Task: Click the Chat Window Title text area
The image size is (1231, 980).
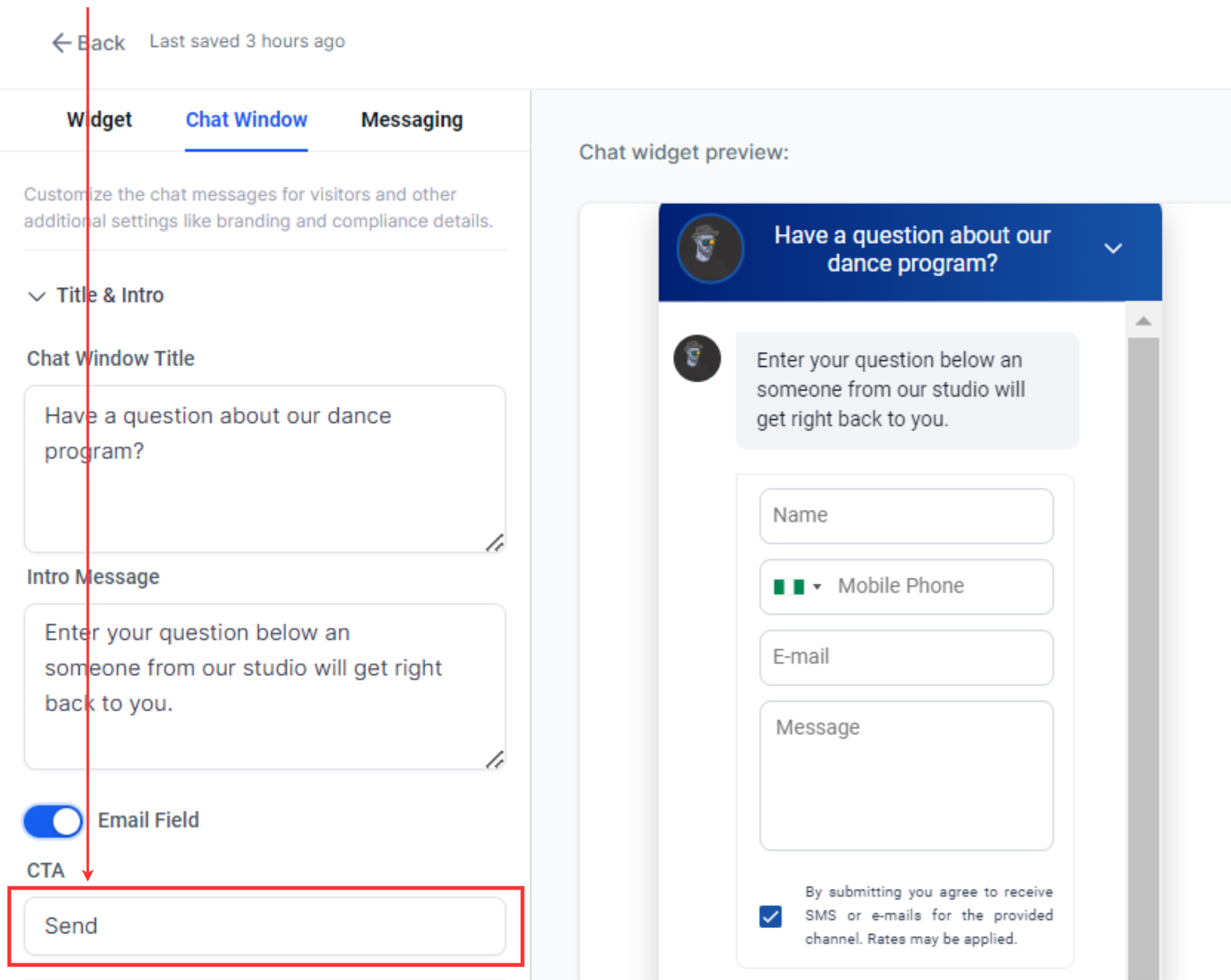Action: coord(265,469)
